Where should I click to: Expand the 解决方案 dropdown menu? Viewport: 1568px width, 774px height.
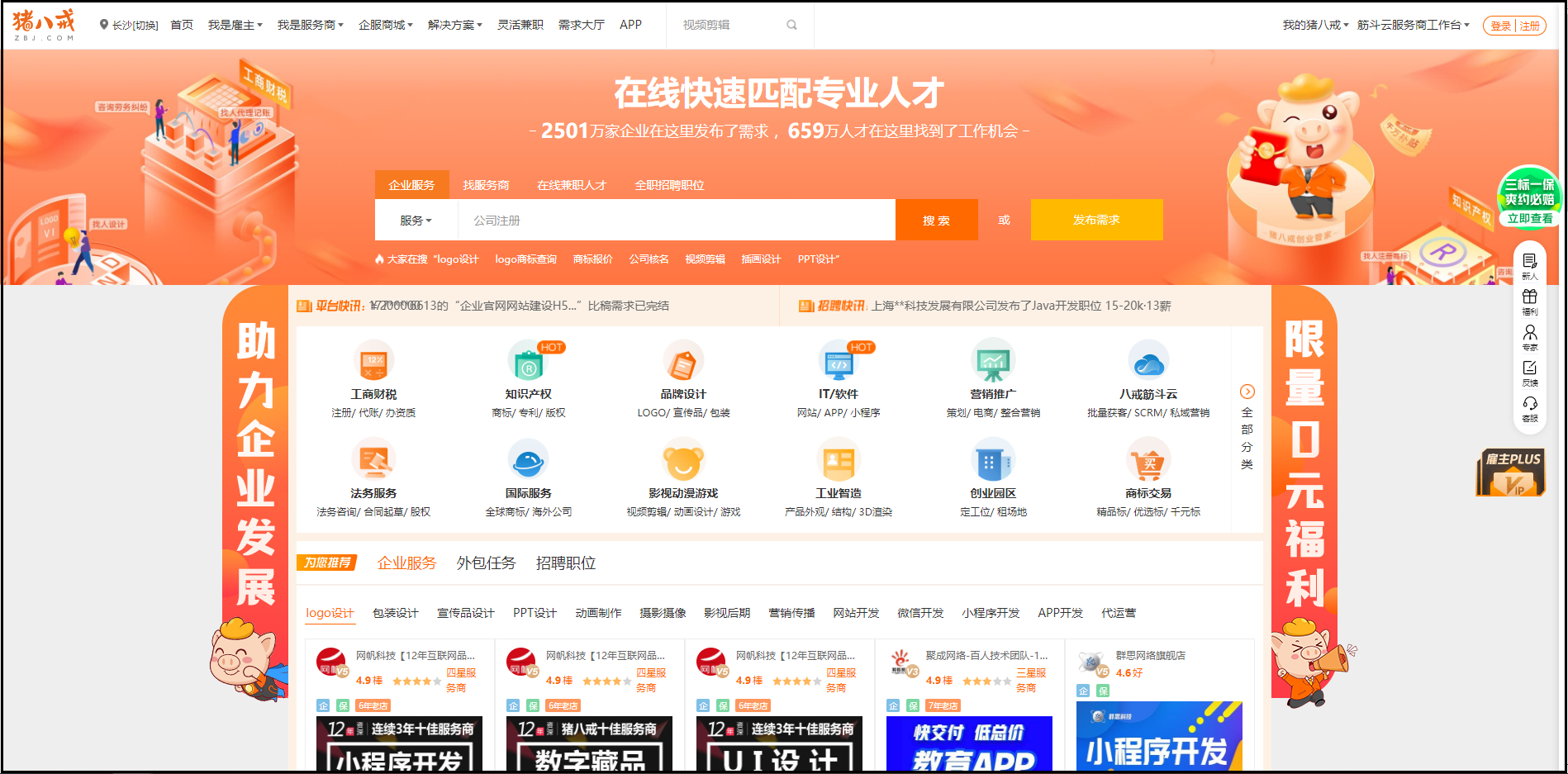pos(455,25)
